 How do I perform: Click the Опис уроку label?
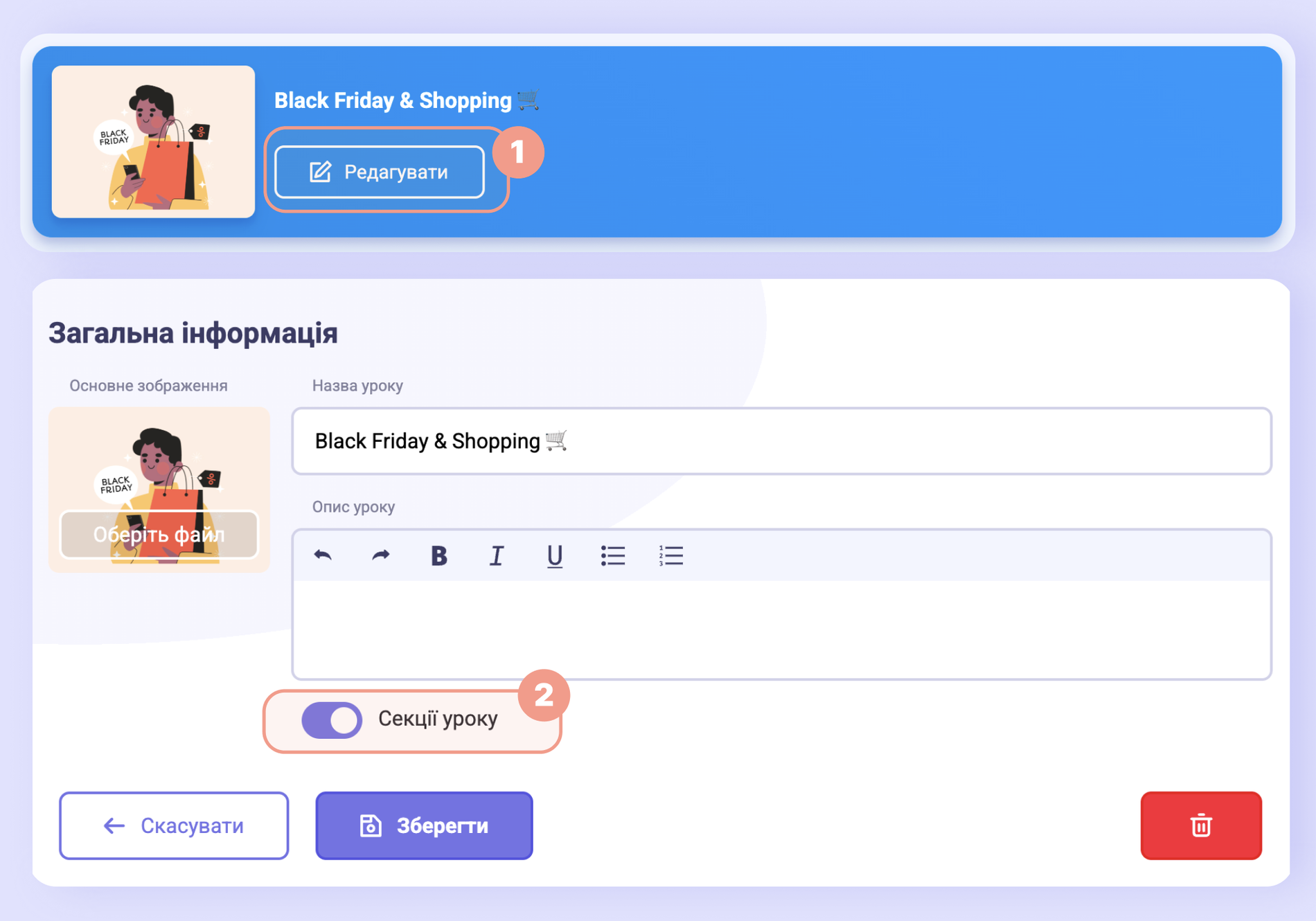click(353, 507)
